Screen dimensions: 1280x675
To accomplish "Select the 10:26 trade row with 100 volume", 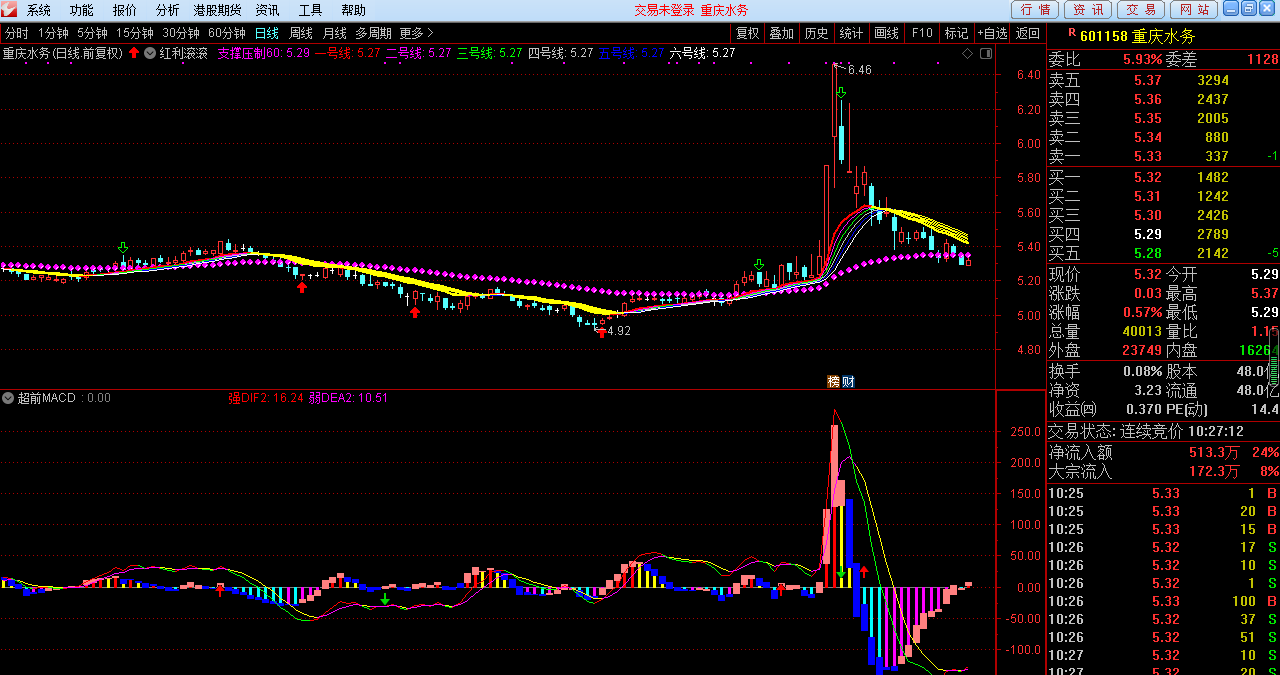I will (1162, 601).
